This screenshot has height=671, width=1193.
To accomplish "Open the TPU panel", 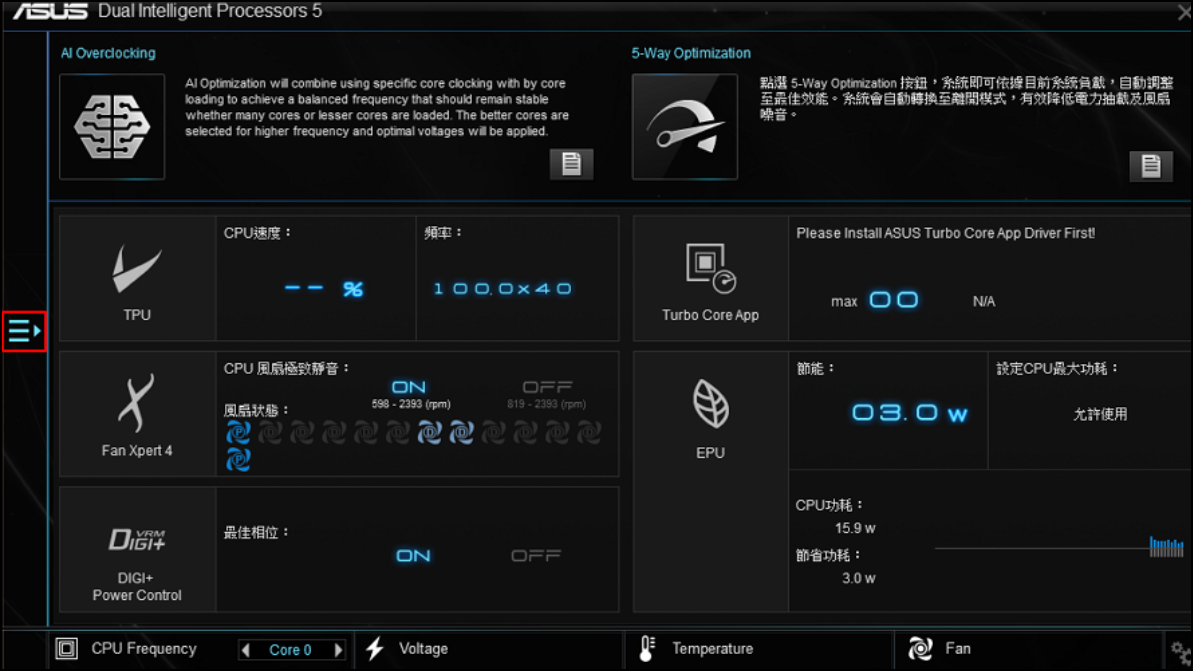I will [x=137, y=278].
